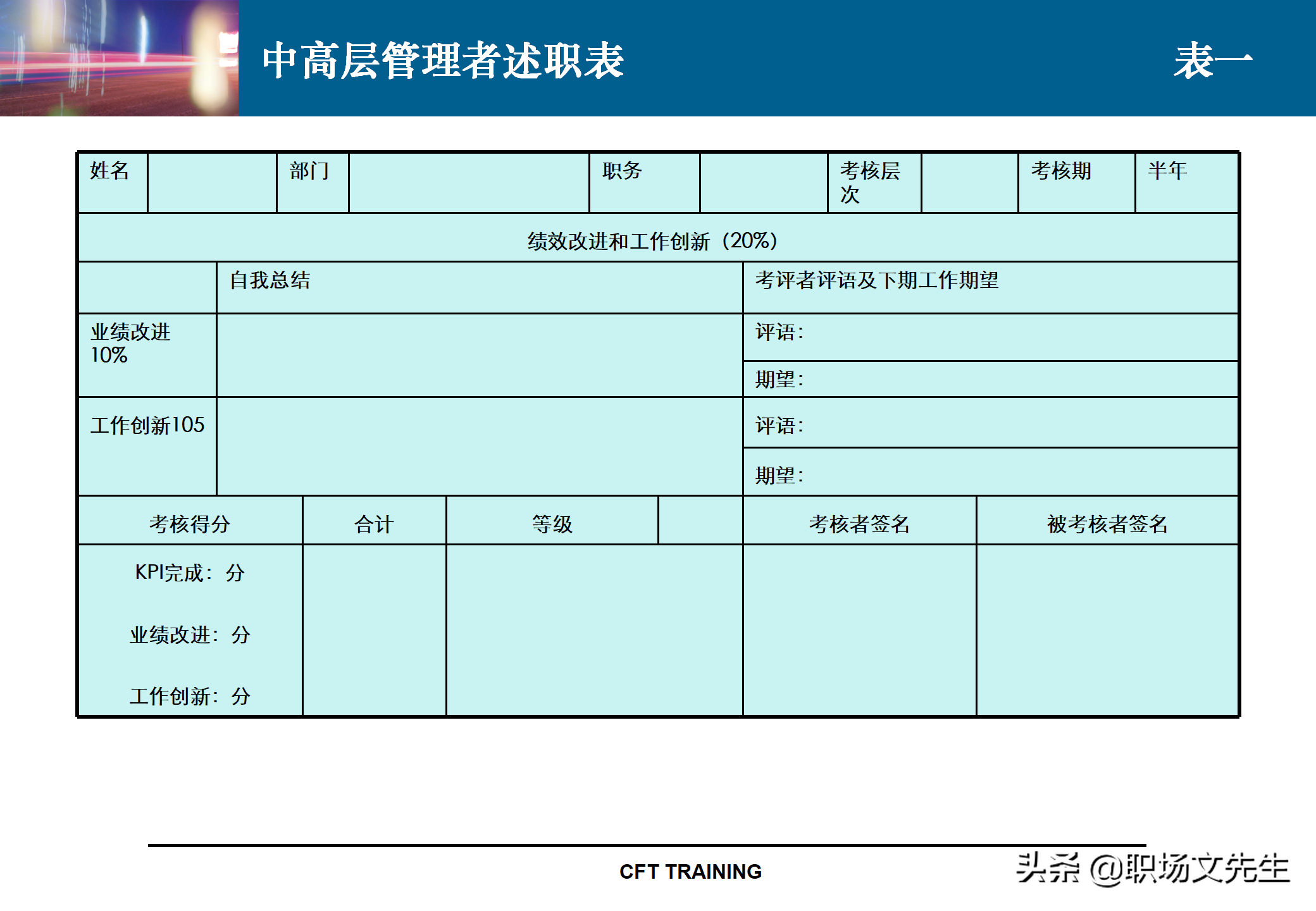Click the empty field next to 部门
Viewport: 1316px width, 911px height.
[468, 183]
